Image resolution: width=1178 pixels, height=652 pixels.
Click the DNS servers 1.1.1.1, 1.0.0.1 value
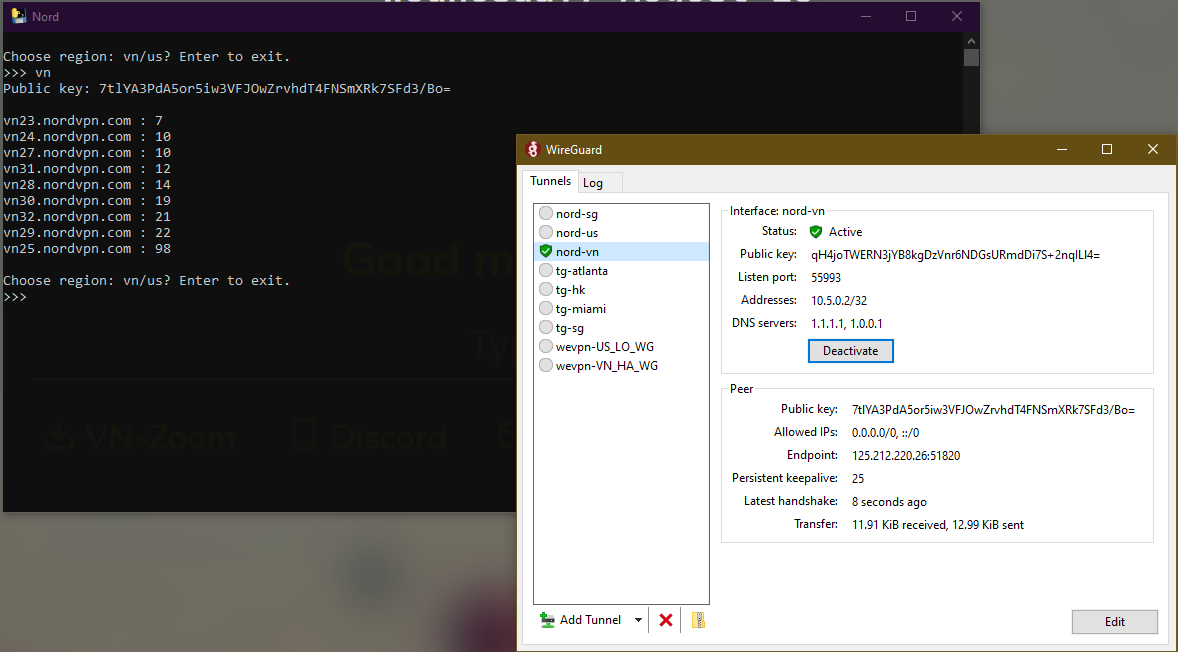[x=847, y=324]
